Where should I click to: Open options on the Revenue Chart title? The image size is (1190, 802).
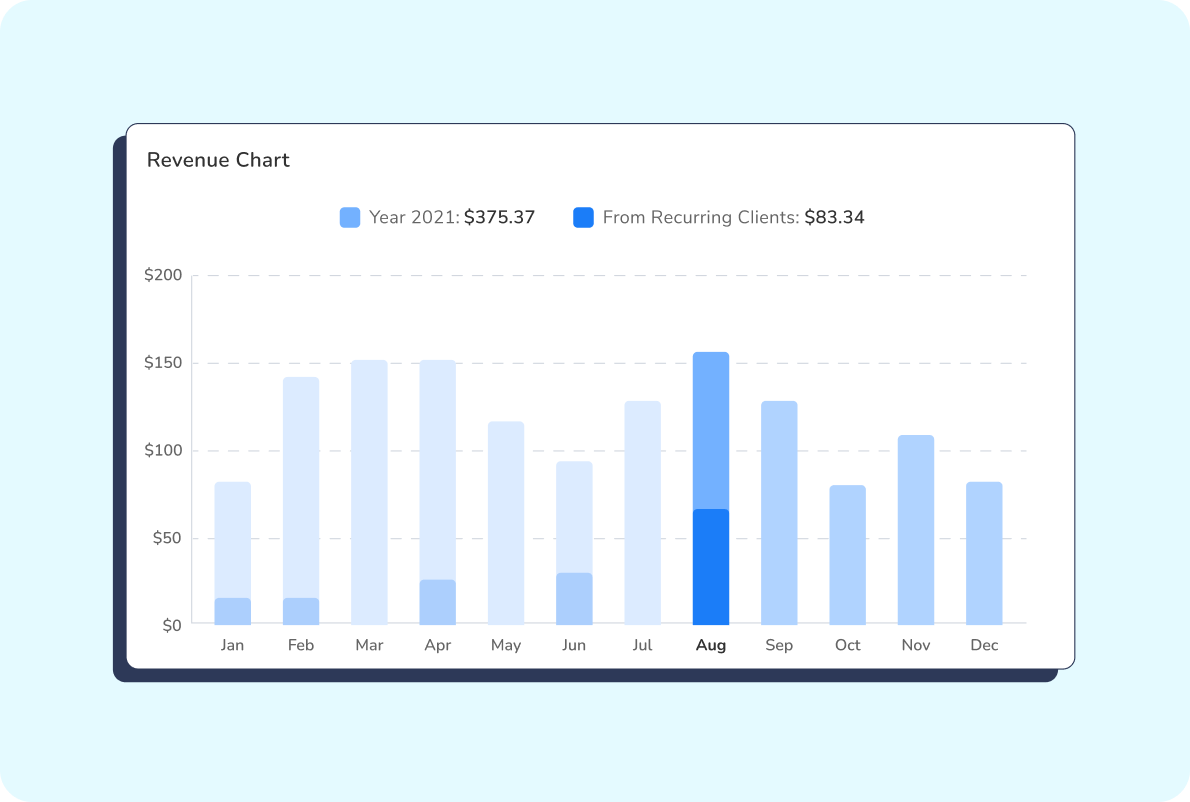[x=218, y=160]
